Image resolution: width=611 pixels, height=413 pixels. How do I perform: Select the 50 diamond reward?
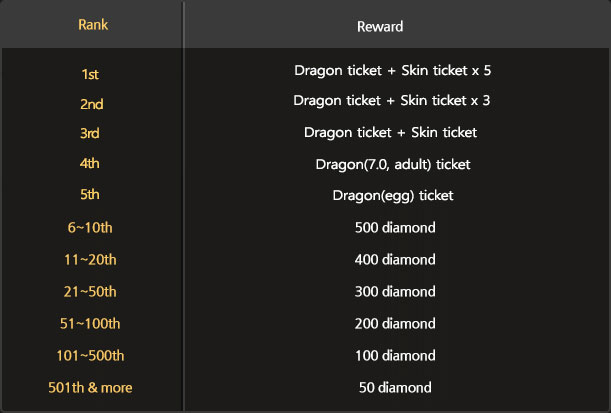(394, 387)
